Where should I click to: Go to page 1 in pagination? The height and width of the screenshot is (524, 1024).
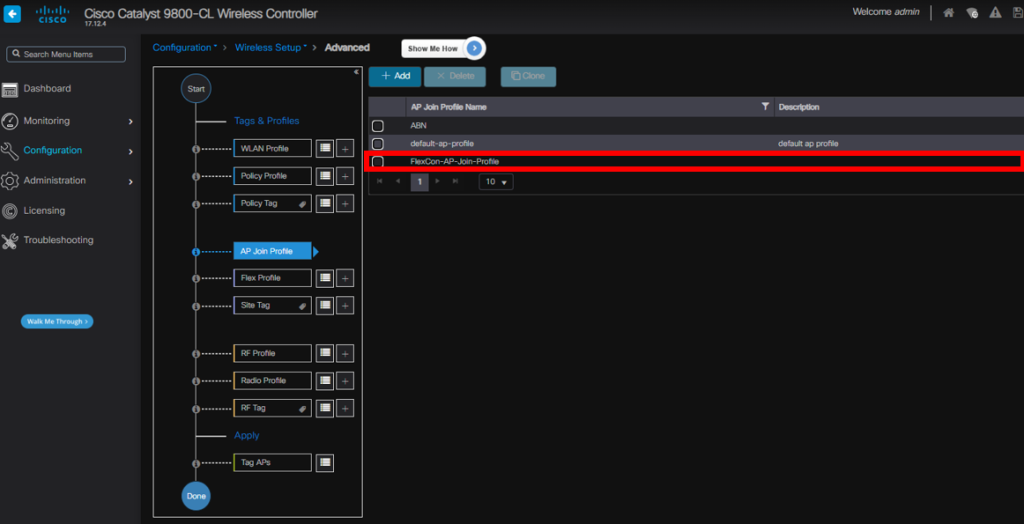[x=419, y=182]
